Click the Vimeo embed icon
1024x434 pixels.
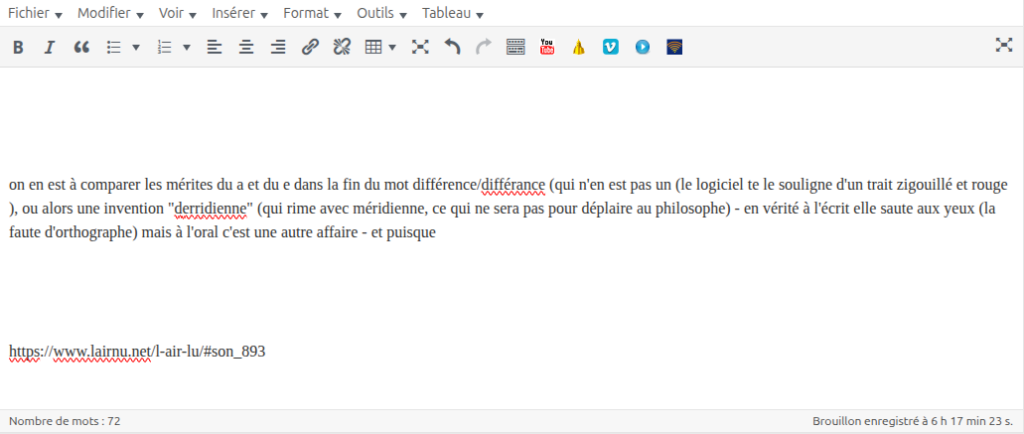tap(610, 47)
